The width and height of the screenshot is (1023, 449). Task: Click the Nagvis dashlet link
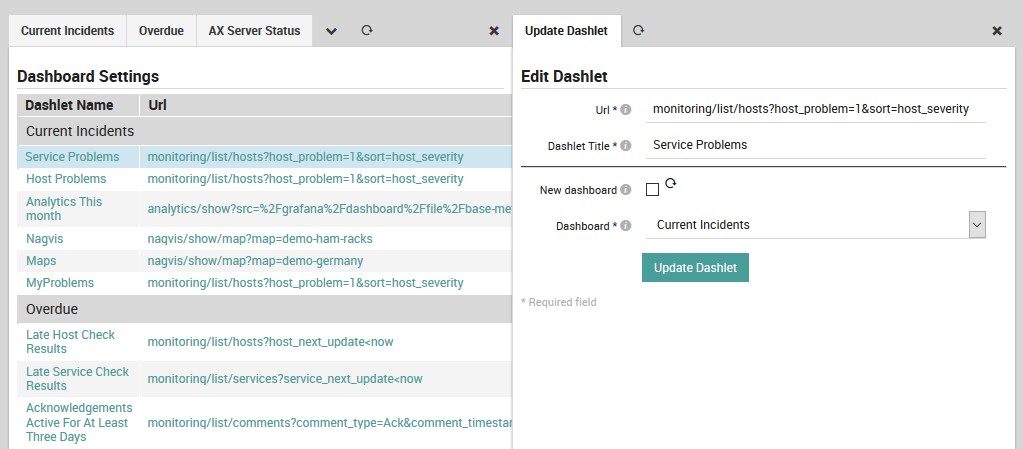(x=45, y=239)
